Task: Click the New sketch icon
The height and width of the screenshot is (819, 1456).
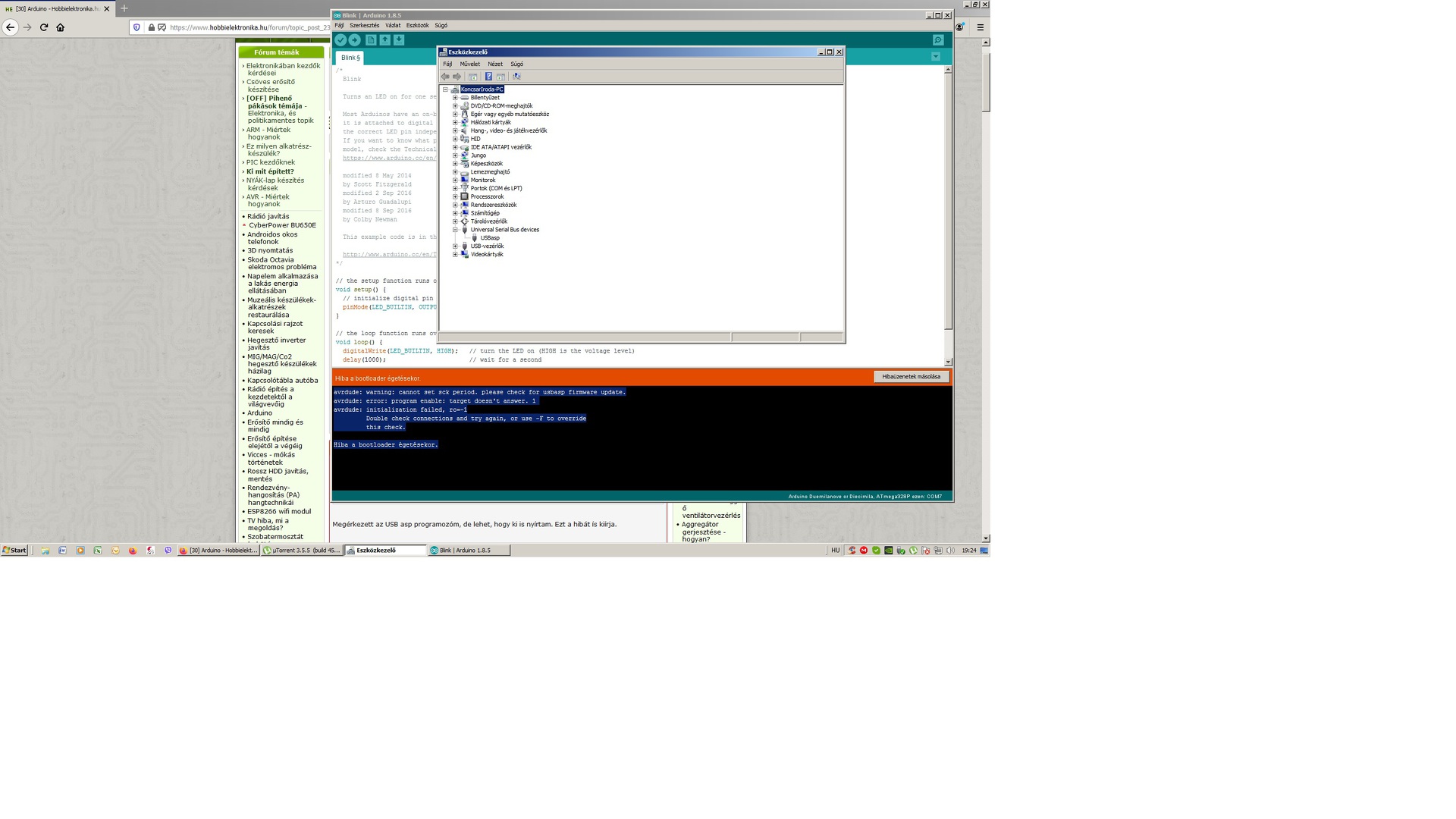Action: [x=371, y=40]
